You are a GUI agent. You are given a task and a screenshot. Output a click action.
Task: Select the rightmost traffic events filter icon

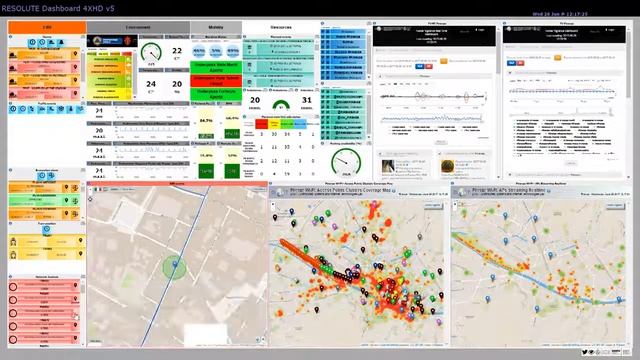tap(80, 109)
